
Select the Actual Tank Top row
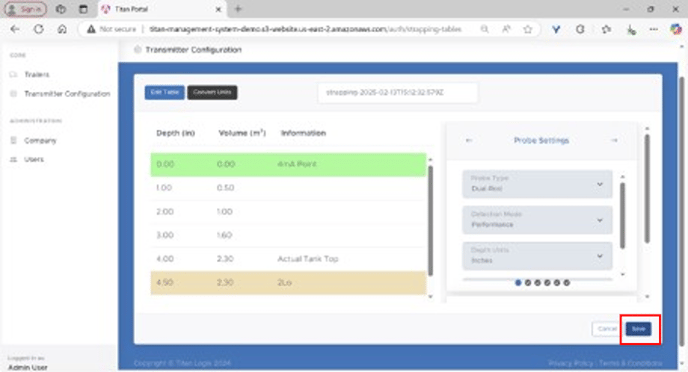[x=288, y=259]
